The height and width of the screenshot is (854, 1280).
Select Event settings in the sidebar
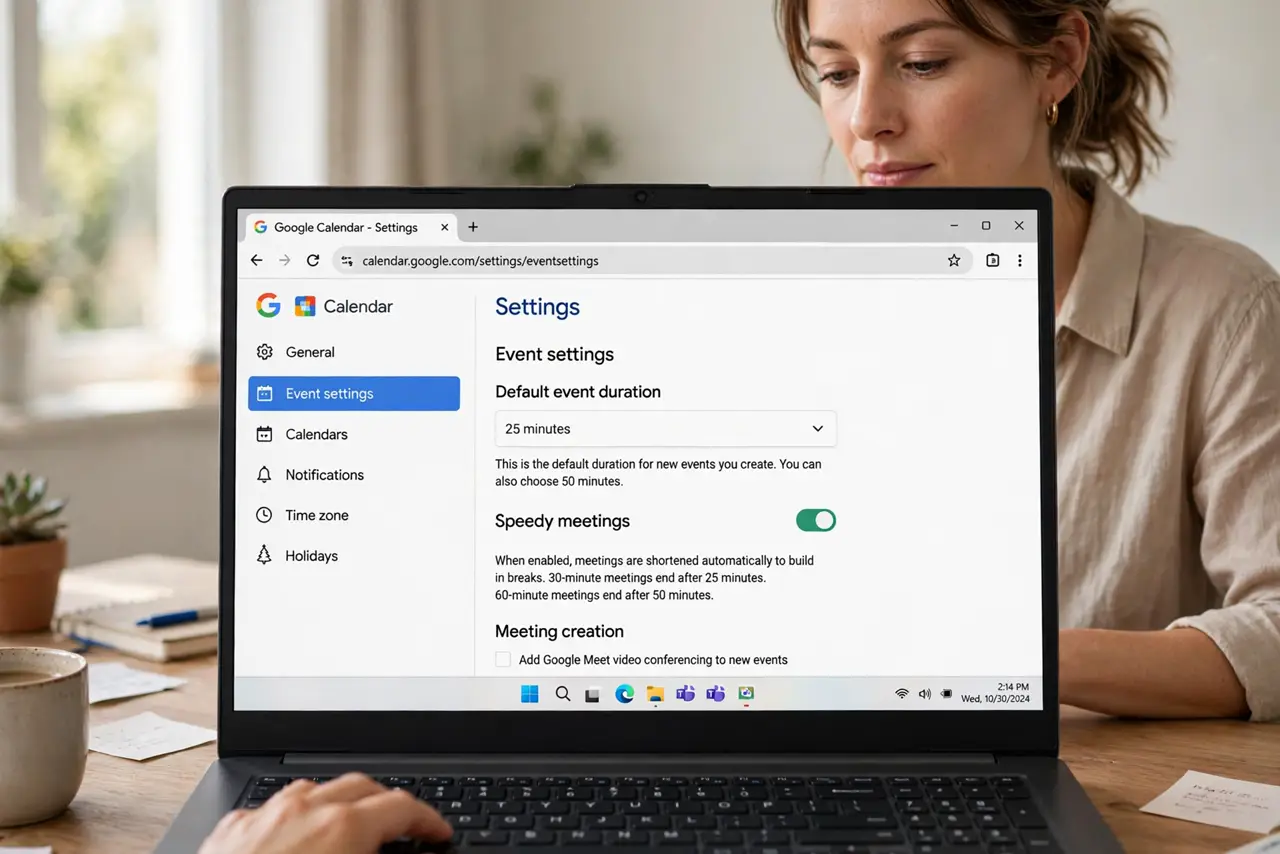pyautogui.click(x=354, y=393)
